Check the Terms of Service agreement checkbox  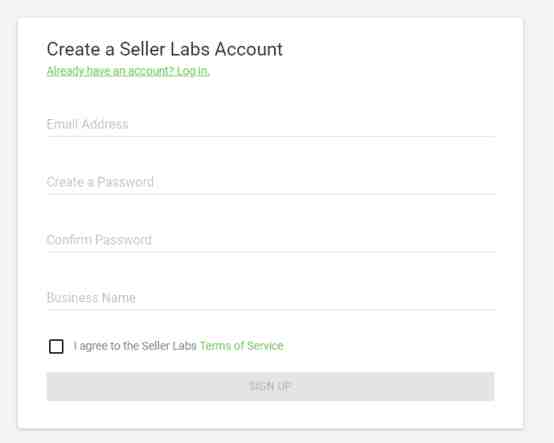(56, 346)
